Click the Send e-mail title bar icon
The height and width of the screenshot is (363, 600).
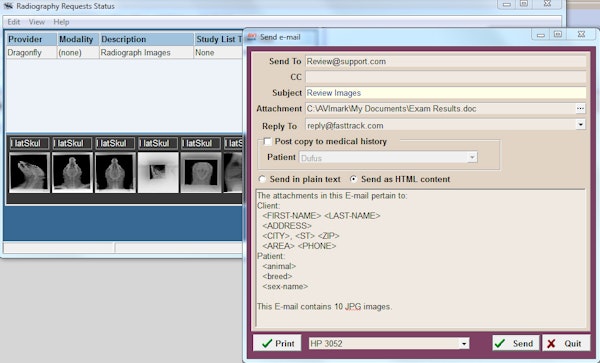[251, 37]
